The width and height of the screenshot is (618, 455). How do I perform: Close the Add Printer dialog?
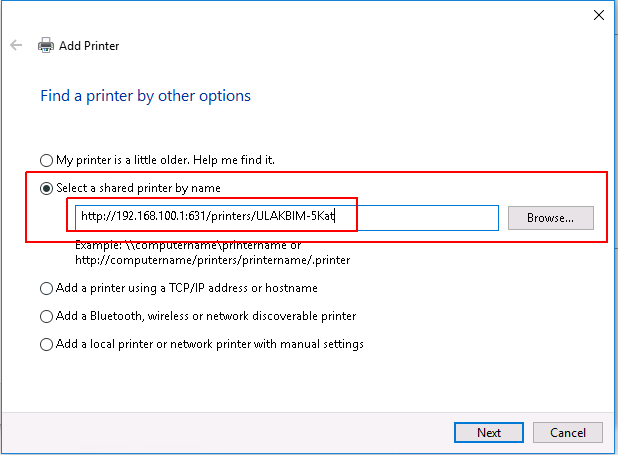[598, 15]
